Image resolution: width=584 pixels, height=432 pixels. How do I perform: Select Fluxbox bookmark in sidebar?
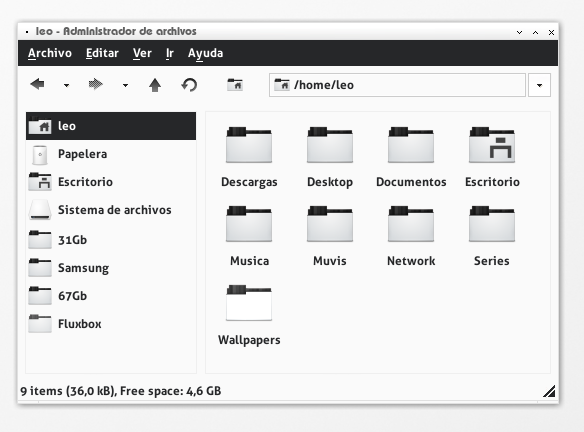point(111,324)
